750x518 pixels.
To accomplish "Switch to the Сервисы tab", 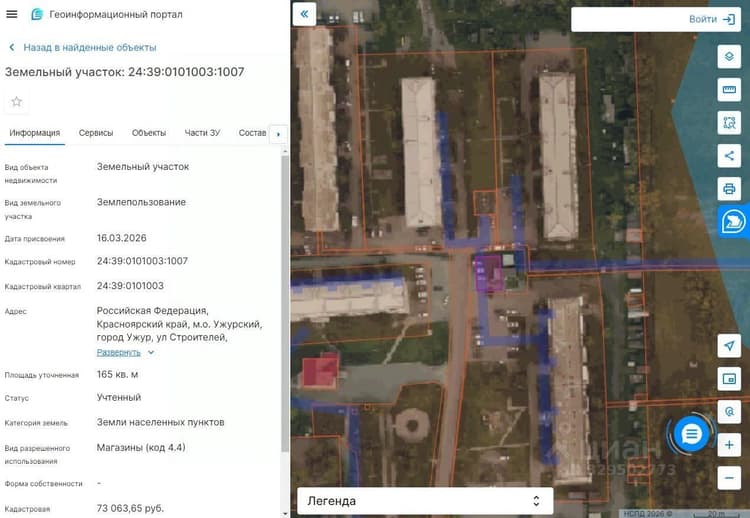I will point(96,133).
